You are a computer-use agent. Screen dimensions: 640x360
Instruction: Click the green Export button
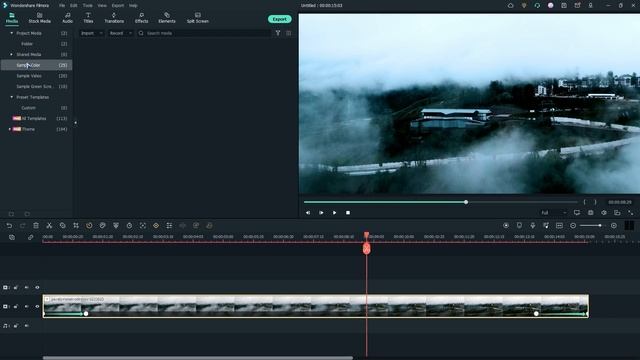[x=280, y=19]
